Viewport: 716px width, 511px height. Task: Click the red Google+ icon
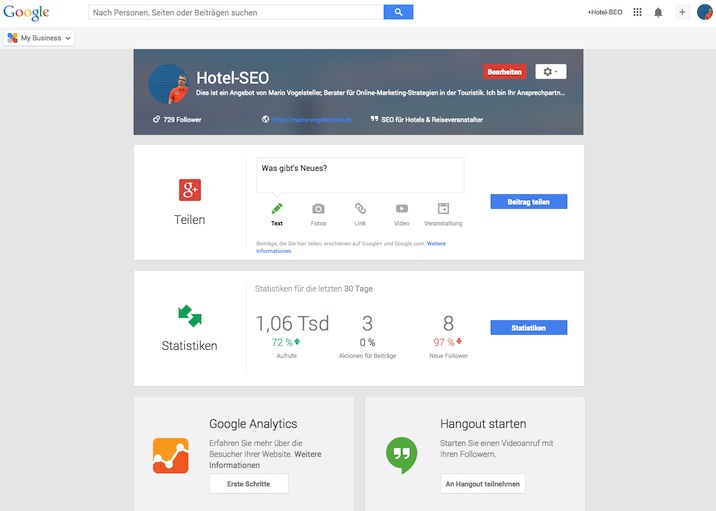pos(190,190)
